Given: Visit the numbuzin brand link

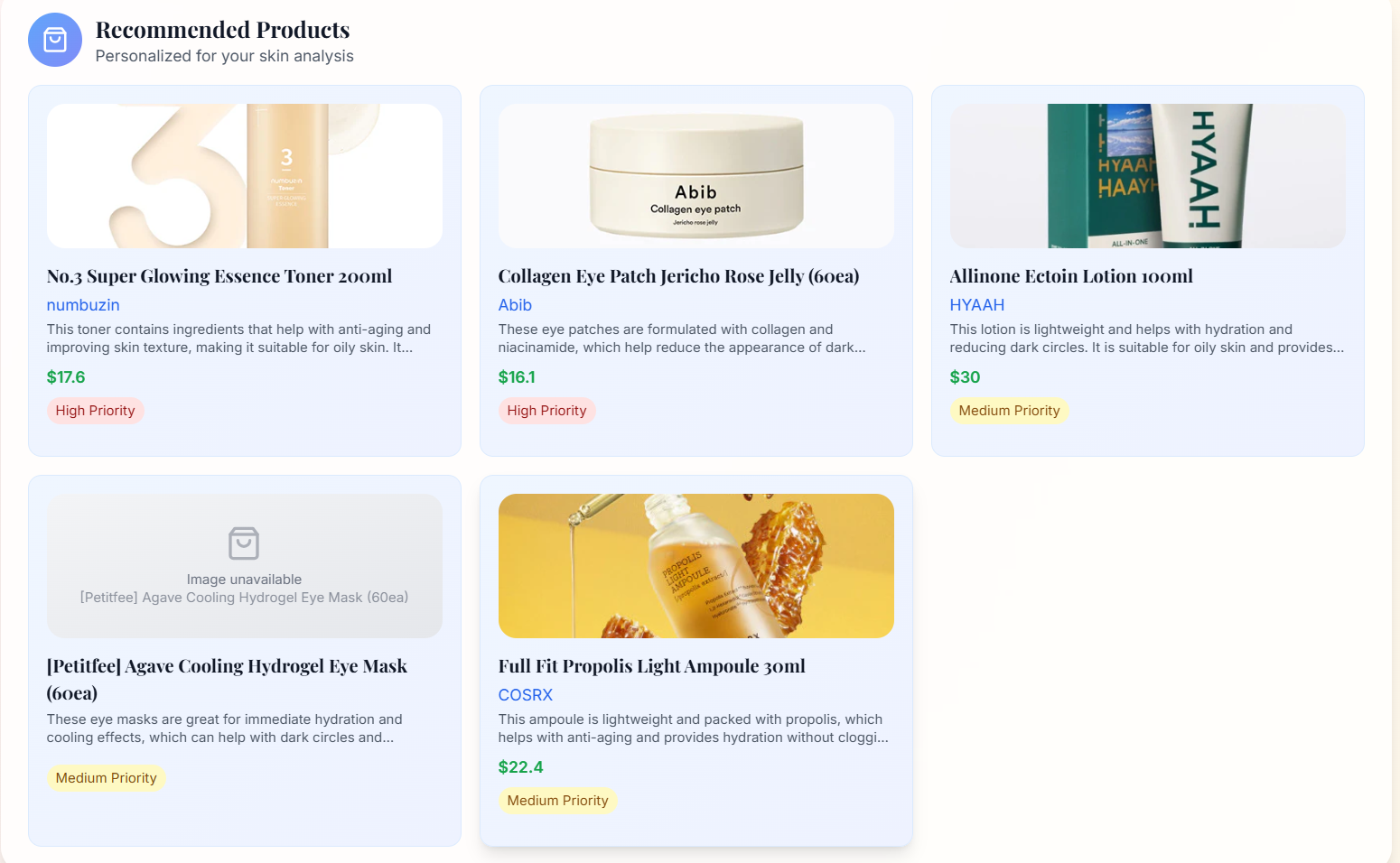Looking at the screenshot, I should point(83,305).
